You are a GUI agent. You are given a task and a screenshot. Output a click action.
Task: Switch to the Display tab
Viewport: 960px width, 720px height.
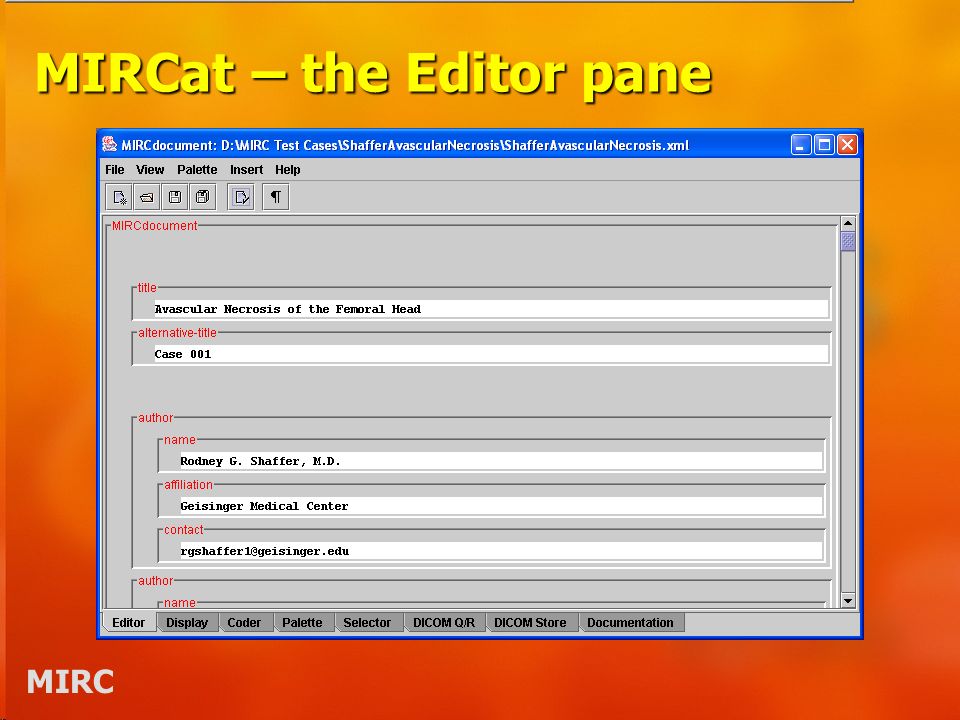coord(187,623)
